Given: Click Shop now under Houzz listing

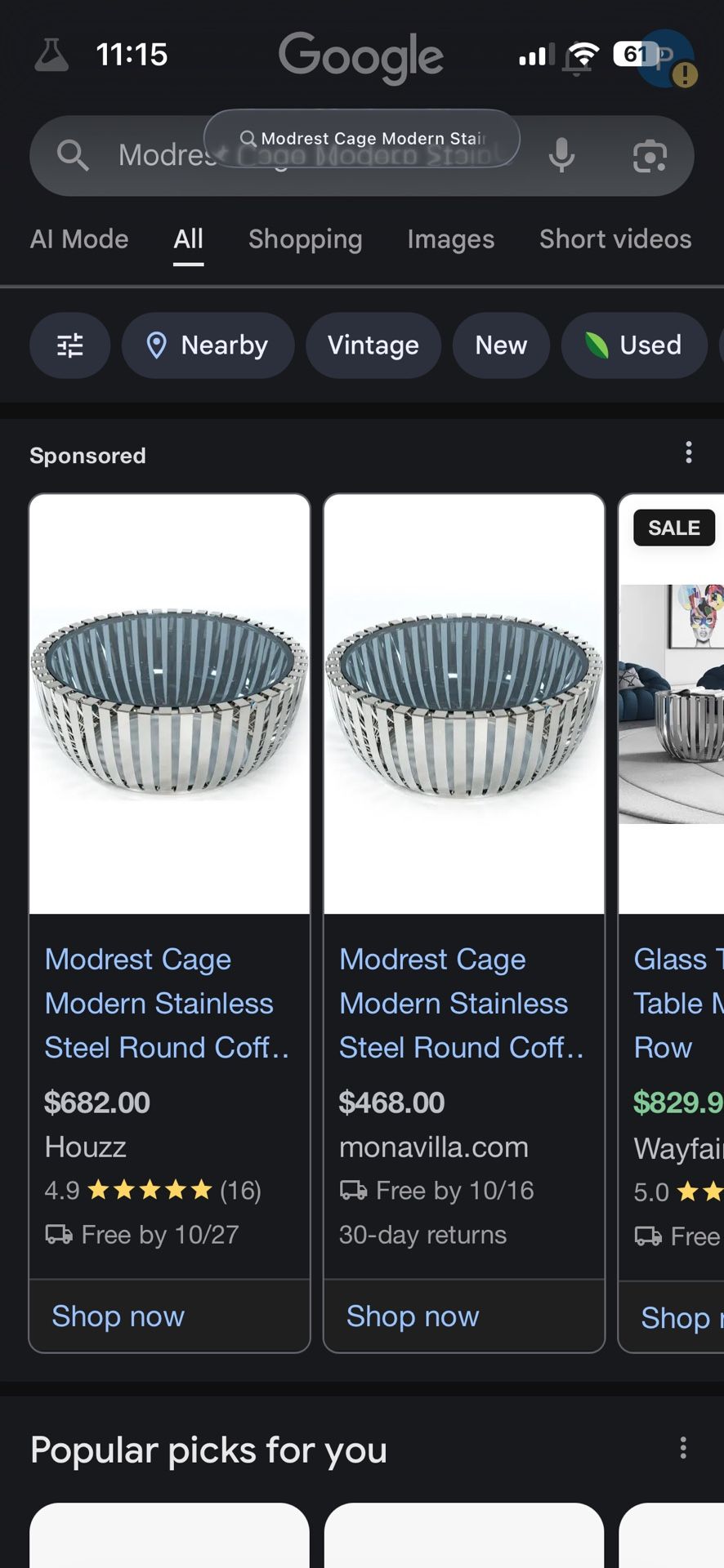Looking at the screenshot, I should (x=118, y=1316).
